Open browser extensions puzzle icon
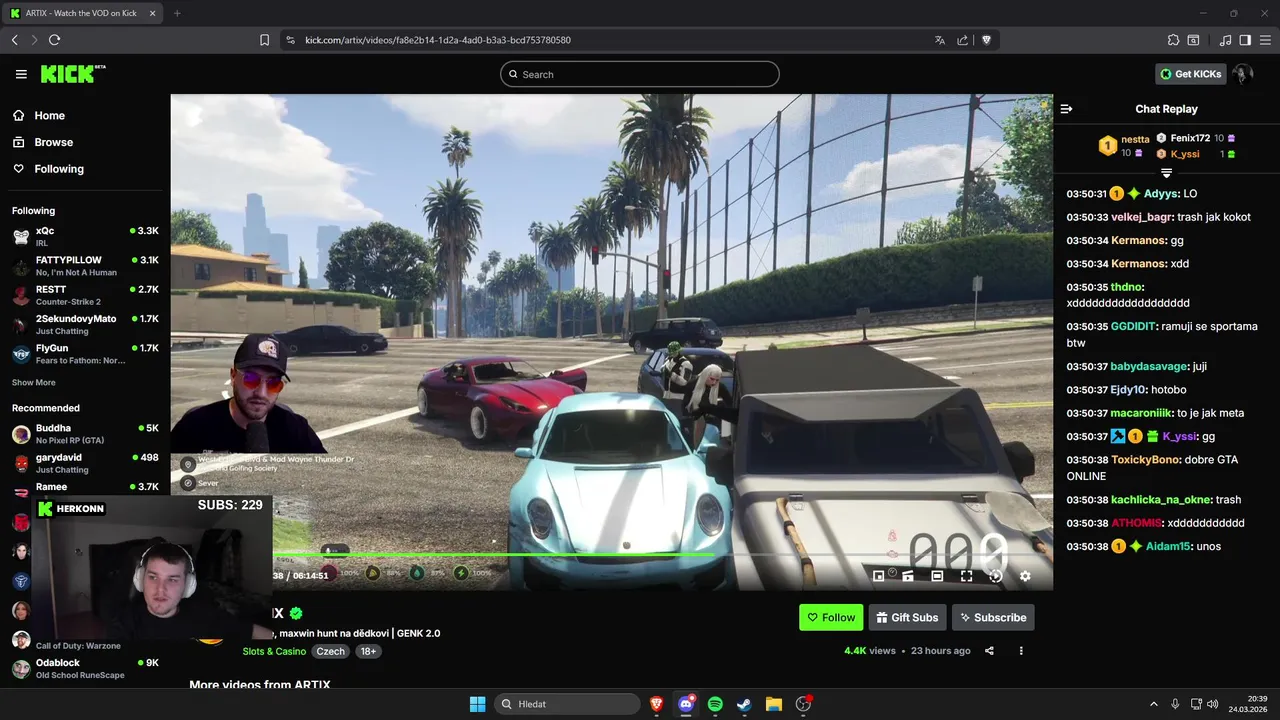This screenshot has width=1280, height=720. (1173, 40)
